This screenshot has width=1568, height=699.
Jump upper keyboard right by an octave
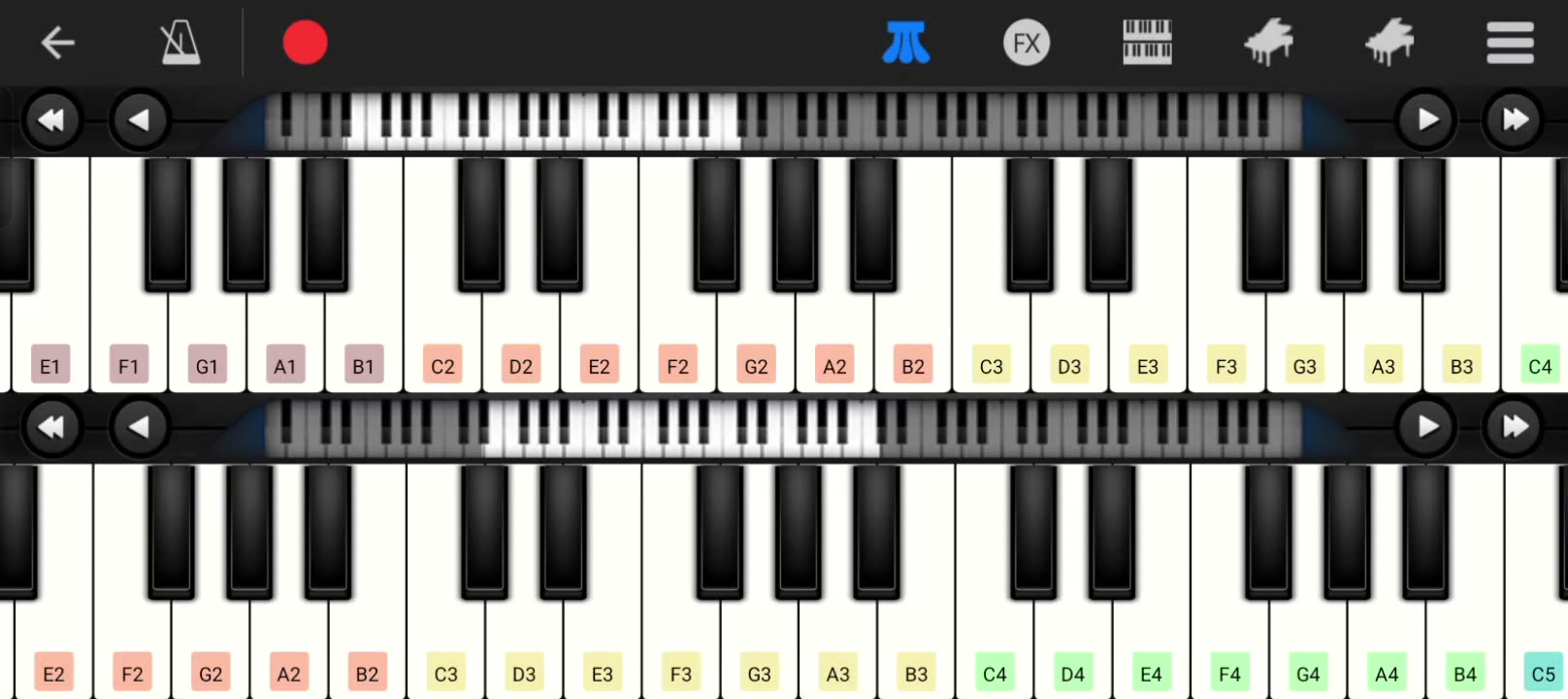coord(1515,119)
